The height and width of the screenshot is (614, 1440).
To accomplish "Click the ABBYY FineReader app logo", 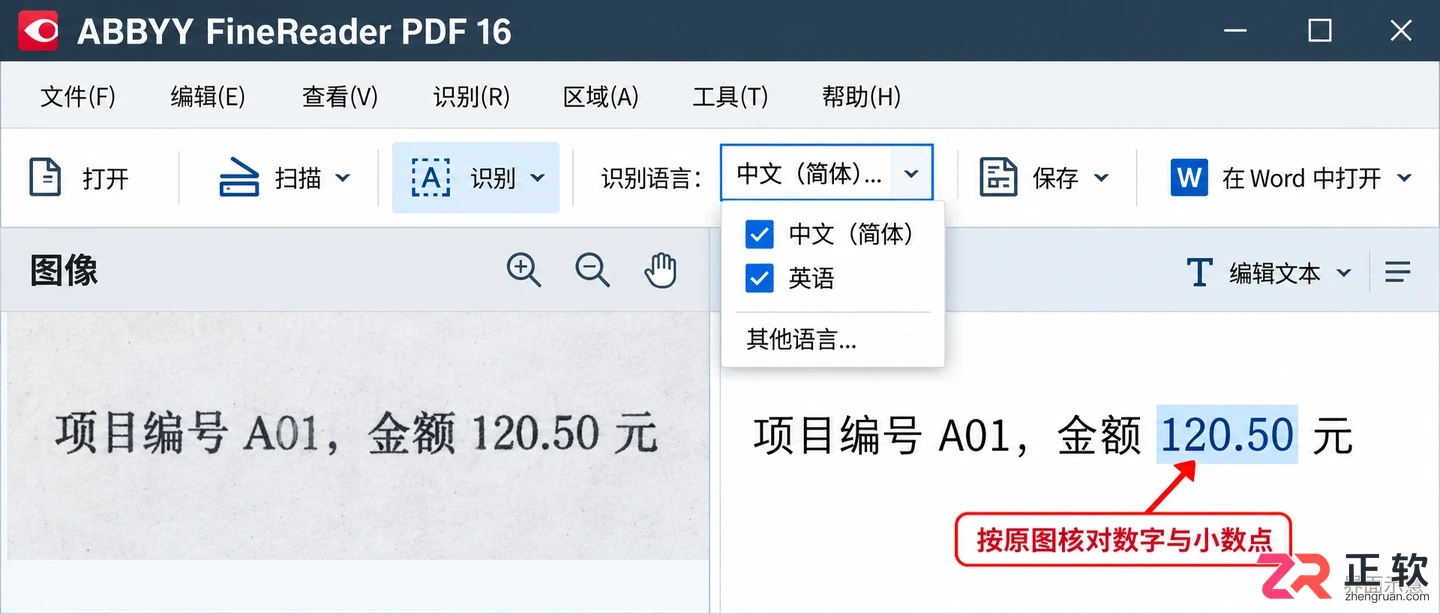I will point(39,31).
